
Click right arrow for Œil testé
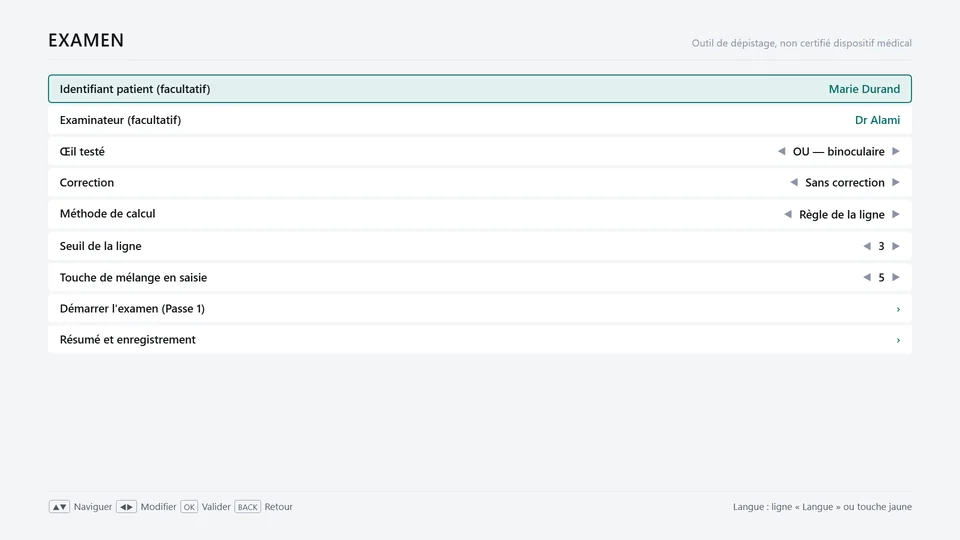(896, 151)
